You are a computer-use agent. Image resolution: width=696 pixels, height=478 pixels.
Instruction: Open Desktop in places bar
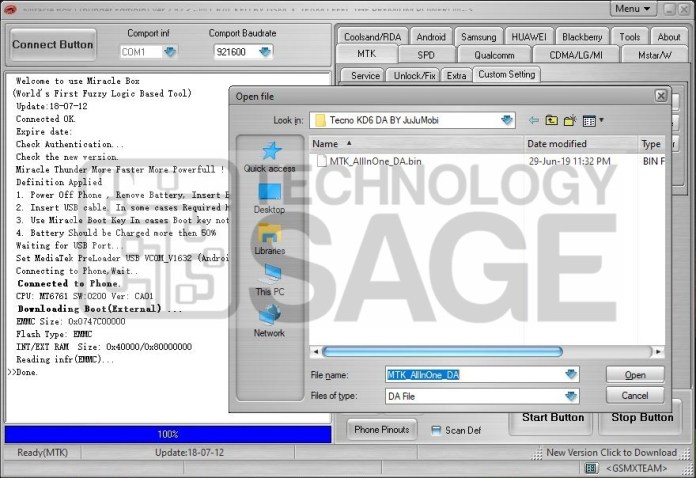click(x=269, y=198)
